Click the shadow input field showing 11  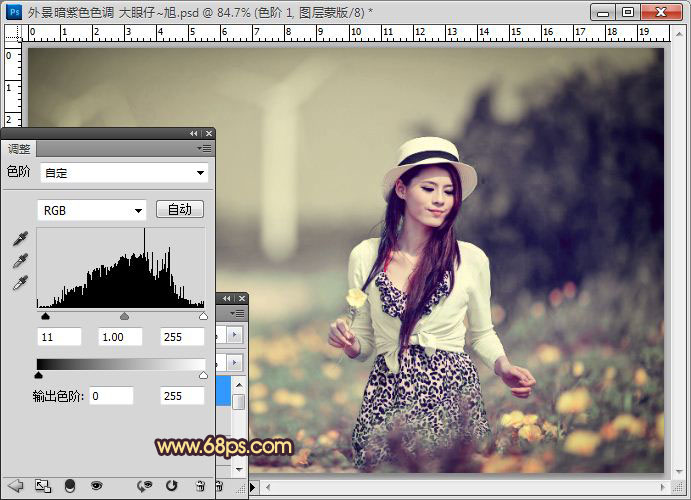pos(60,337)
